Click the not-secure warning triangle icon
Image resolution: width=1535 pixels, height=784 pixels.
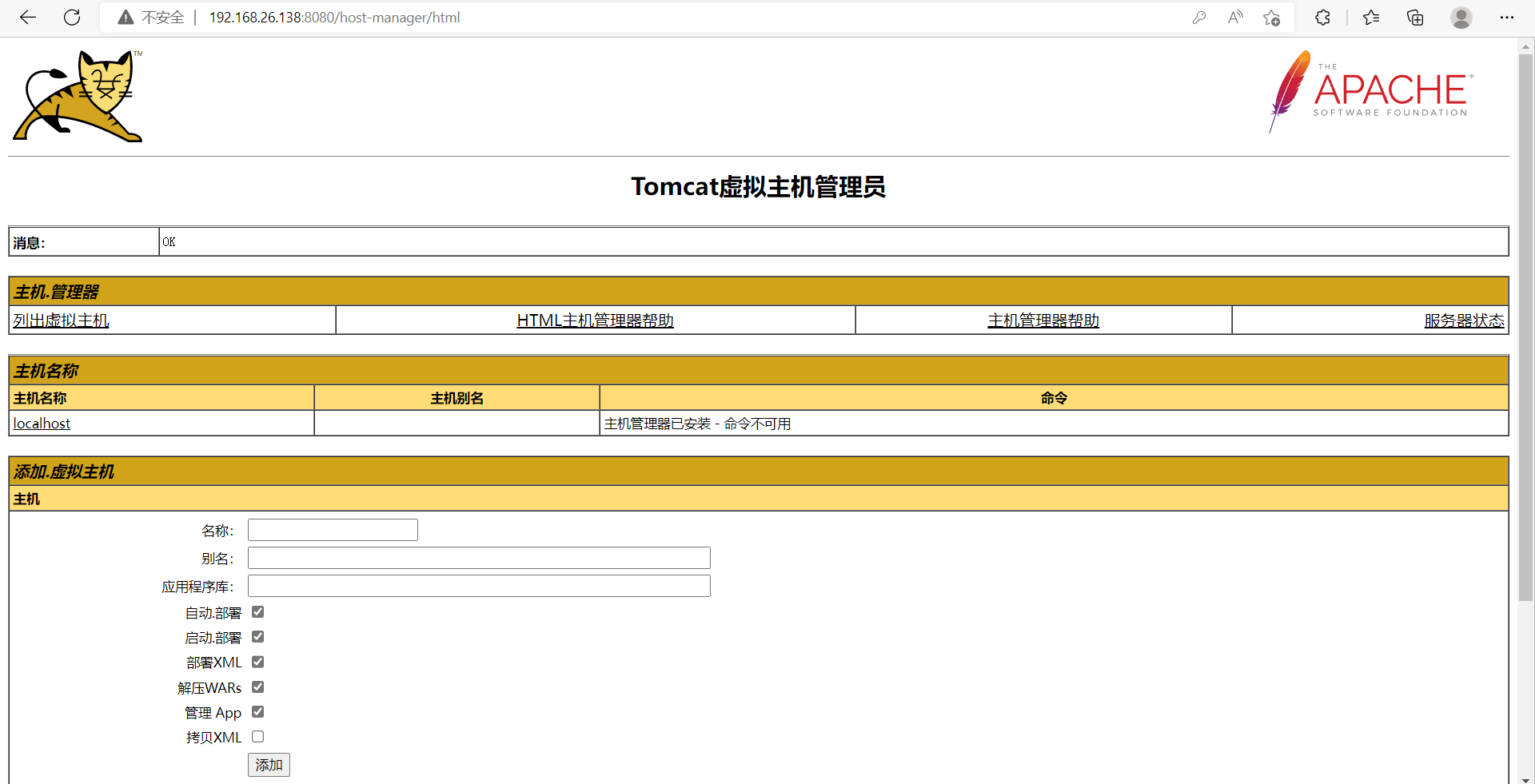(x=126, y=18)
